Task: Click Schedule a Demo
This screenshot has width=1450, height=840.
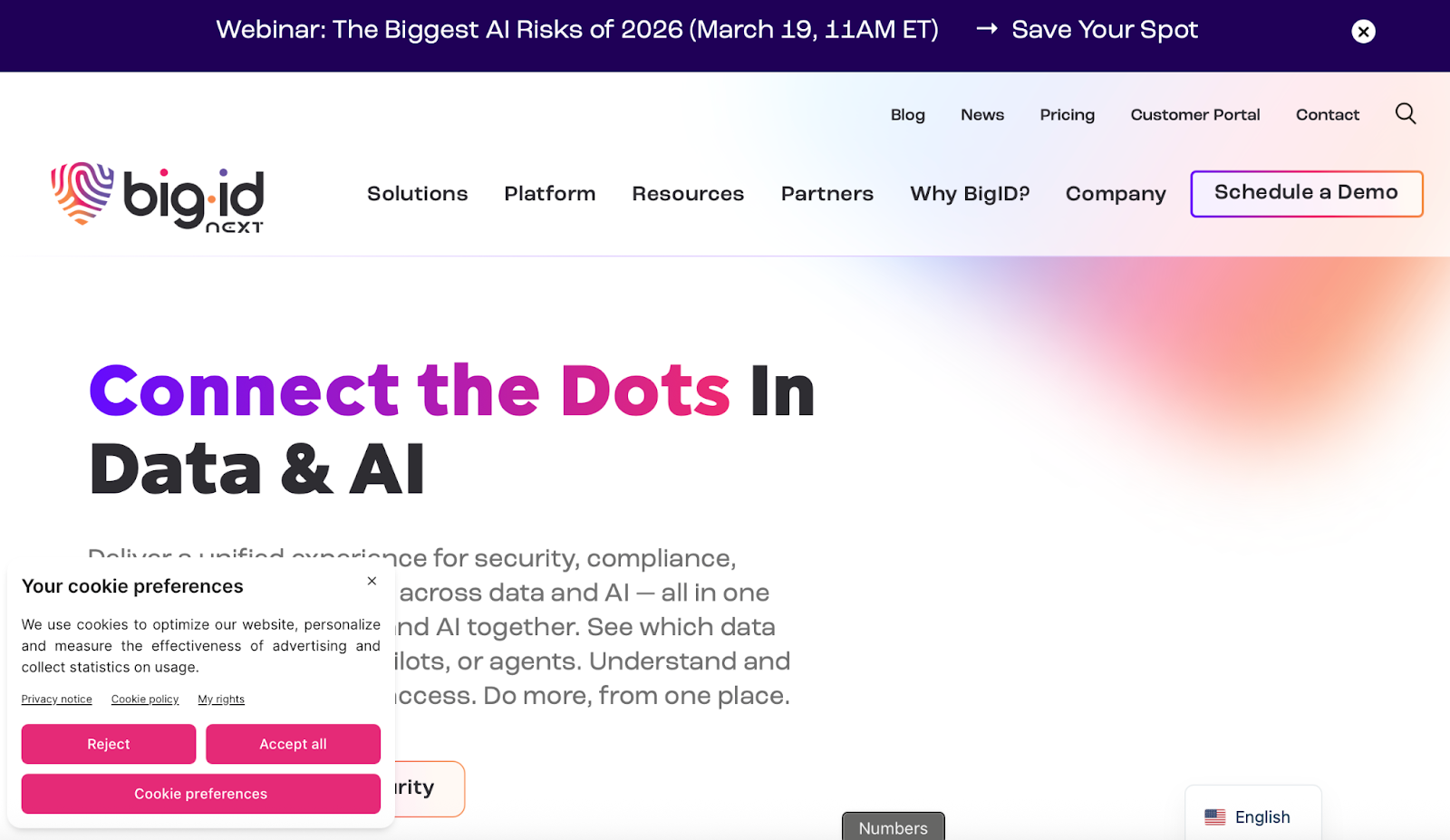Action: click(x=1306, y=193)
